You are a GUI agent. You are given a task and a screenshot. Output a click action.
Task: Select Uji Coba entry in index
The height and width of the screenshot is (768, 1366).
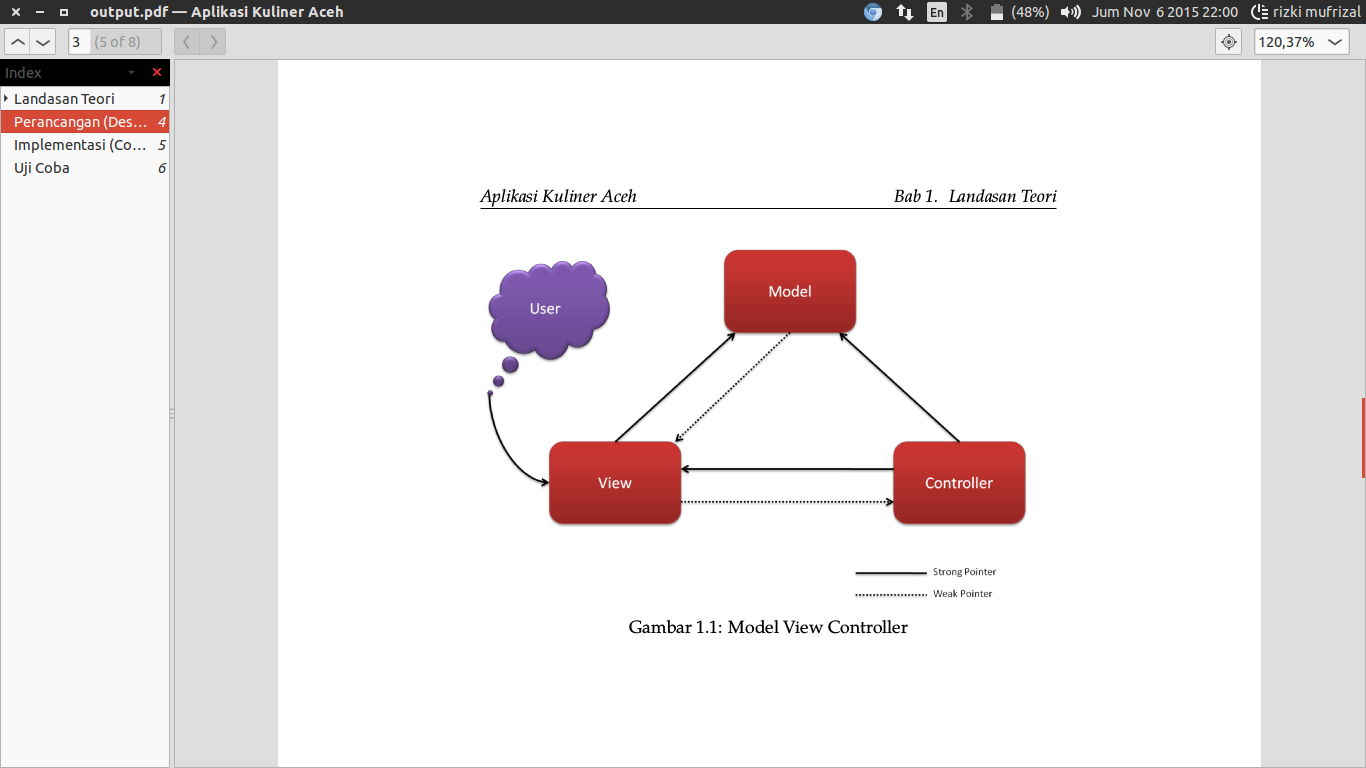[42, 168]
